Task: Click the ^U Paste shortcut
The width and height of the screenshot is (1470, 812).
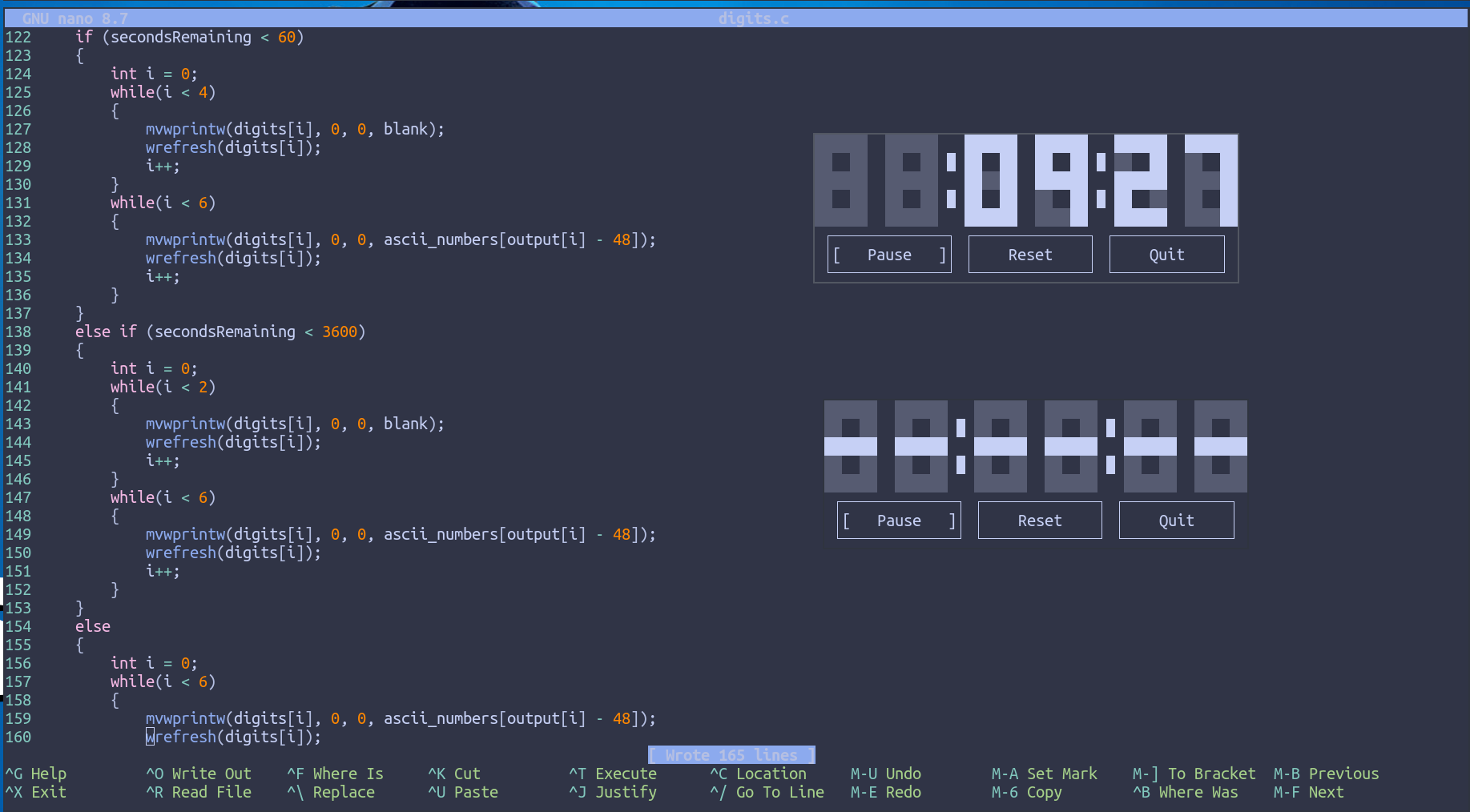Action: [x=463, y=792]
